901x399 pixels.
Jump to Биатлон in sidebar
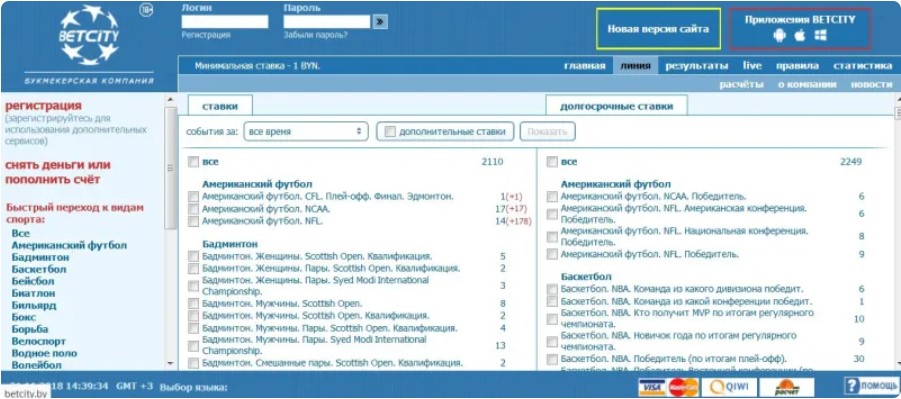coord(33,293)
